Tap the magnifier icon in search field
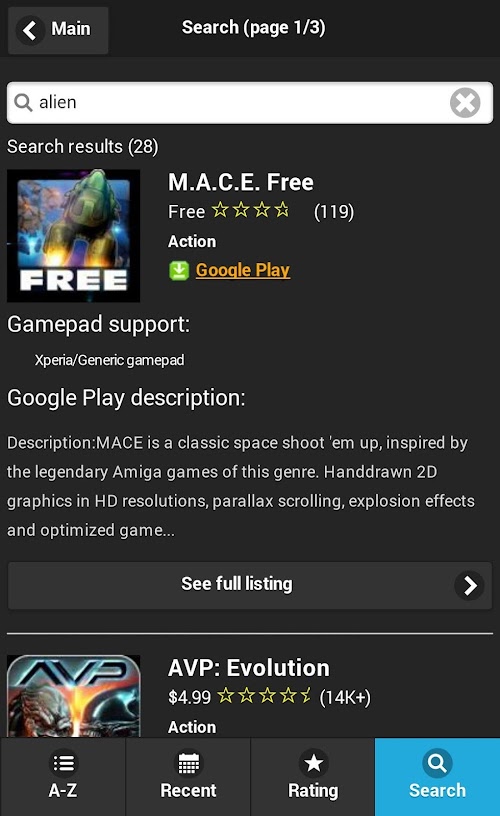This screenshot has width=500, height=816. pyautogui.click(x=23, y=102)
